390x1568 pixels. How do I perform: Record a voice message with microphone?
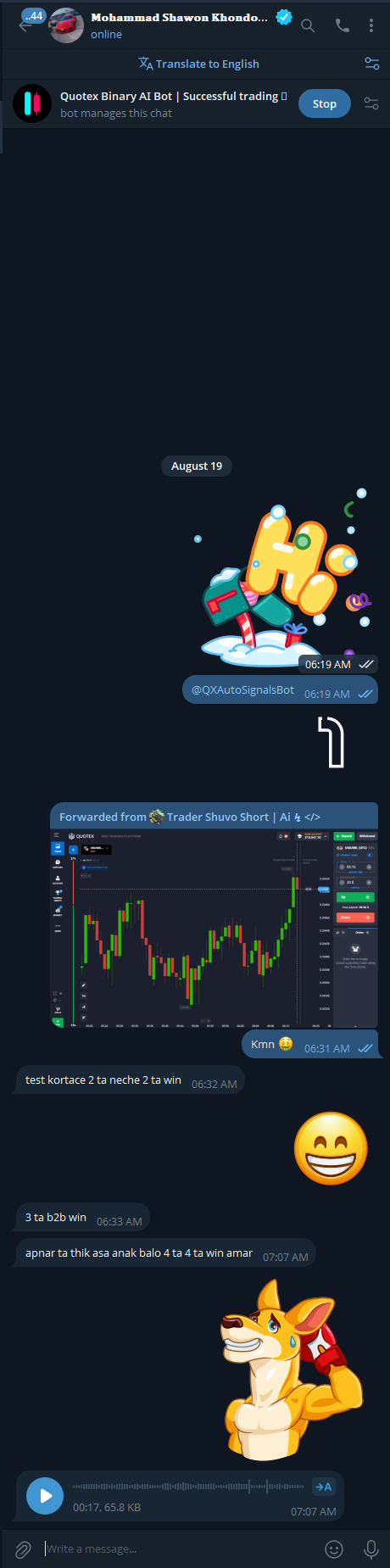pyautogui.click(x=370, y=1548)
